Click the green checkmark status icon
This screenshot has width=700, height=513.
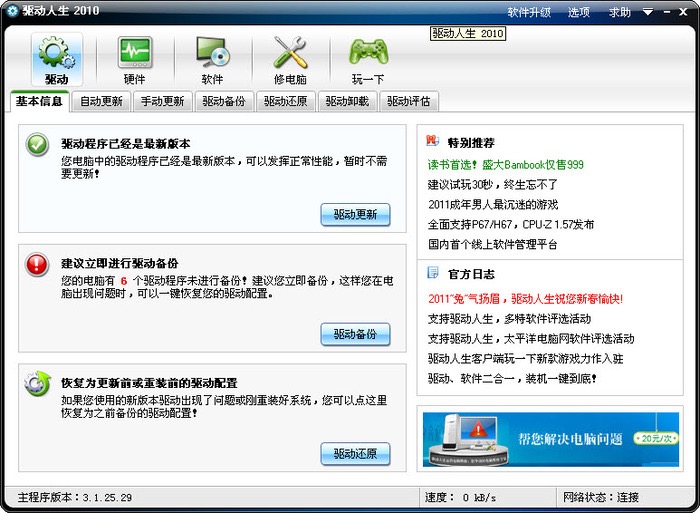tap(38, 145)
